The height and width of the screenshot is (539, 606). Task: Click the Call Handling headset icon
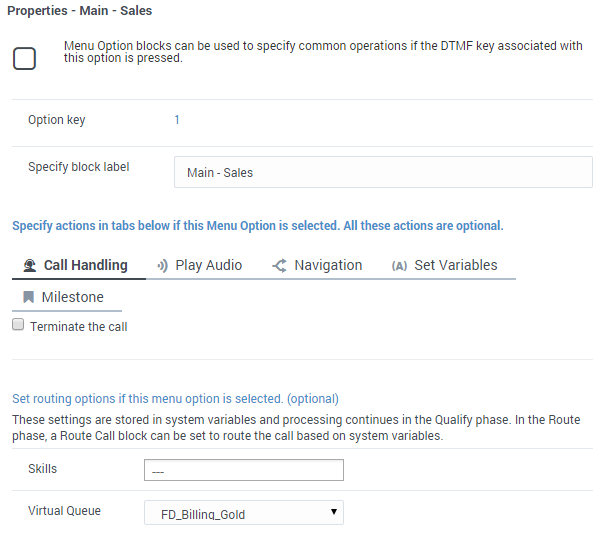coord(29,265)
